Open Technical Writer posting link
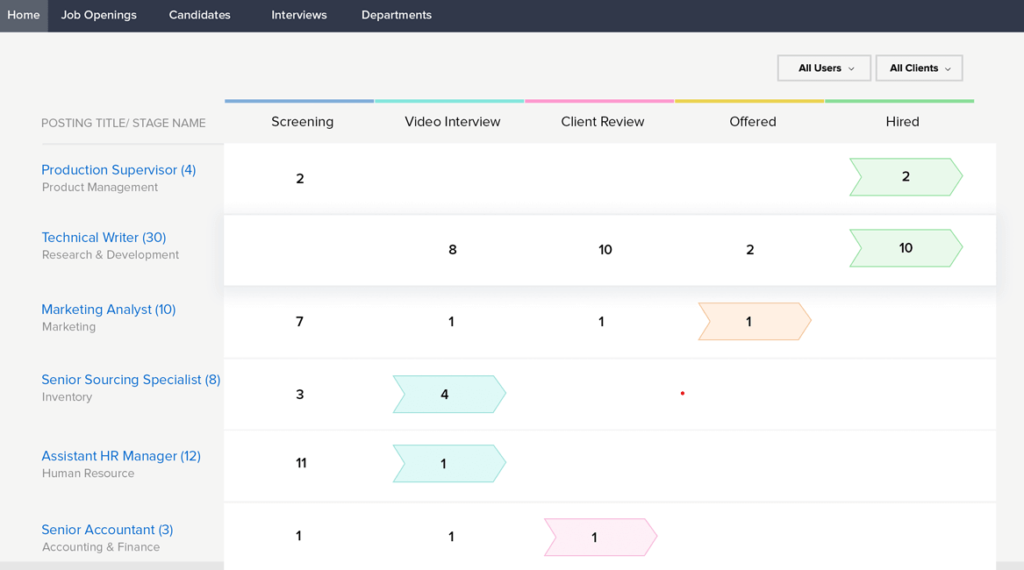The width and height of the screenshot is (1024, 570). pyautogui.click(x=104, y=238)
